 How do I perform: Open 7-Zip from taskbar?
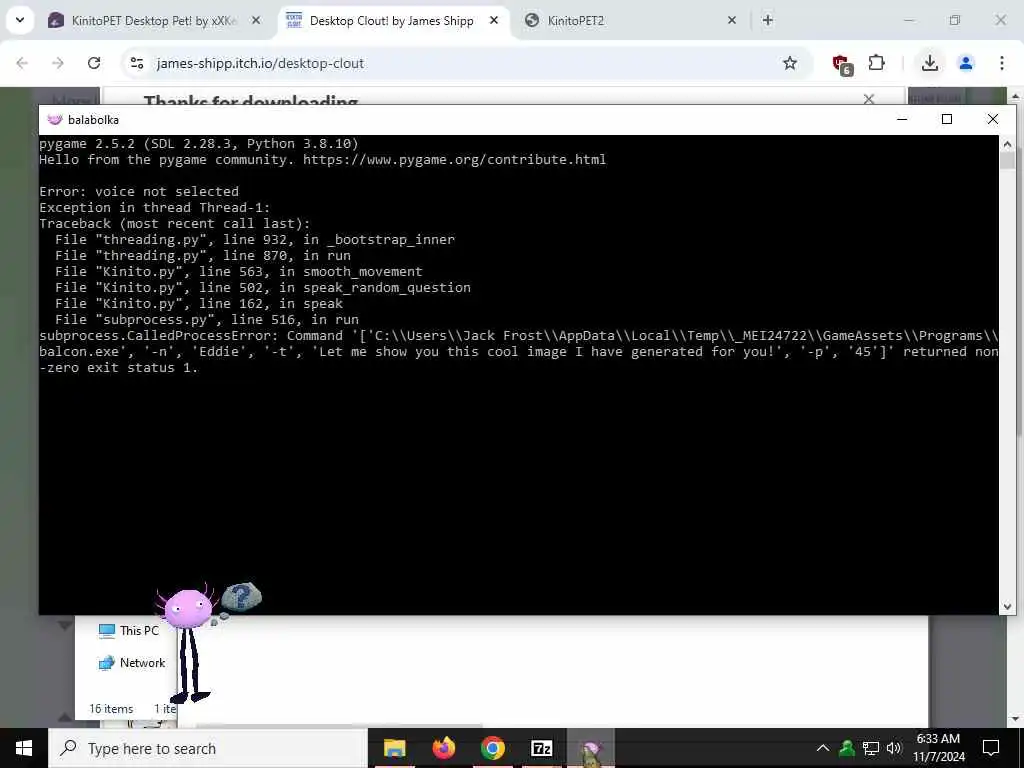click(x=541, y=748)
